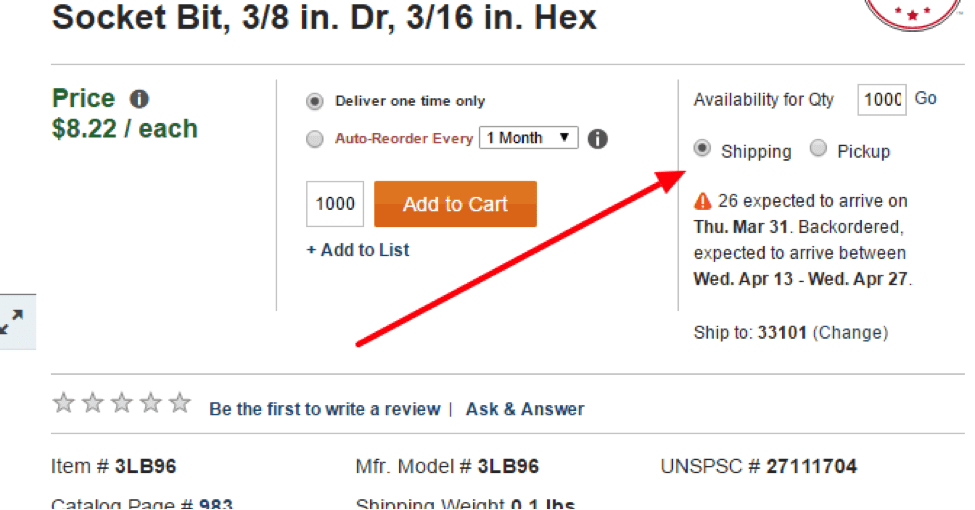Screen dimensions: 975x510
Task: Click the expand image arrows icon
Action: click(x=12, y=322)
